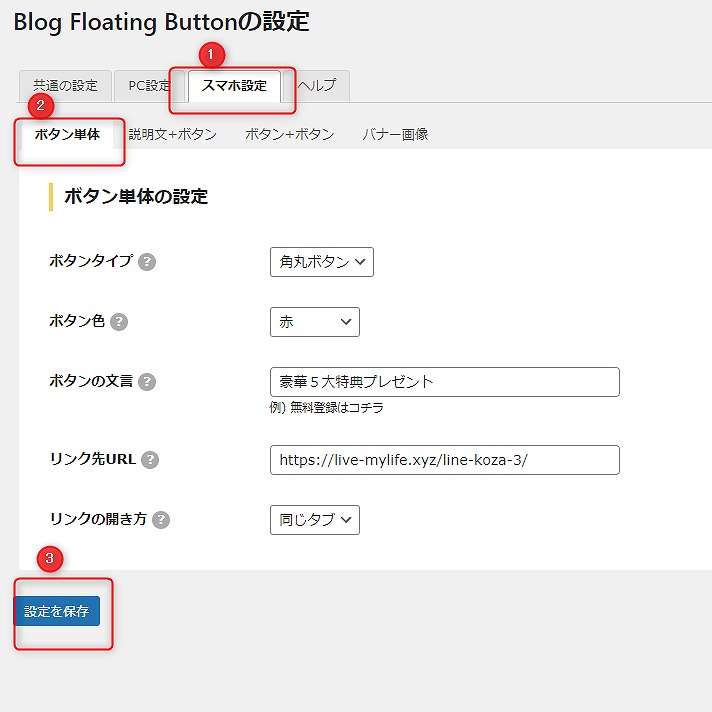Click the ボタンの文言 text field
Image resolution: width=712 pixels, height=712 pixels.
tap(444, 382)
